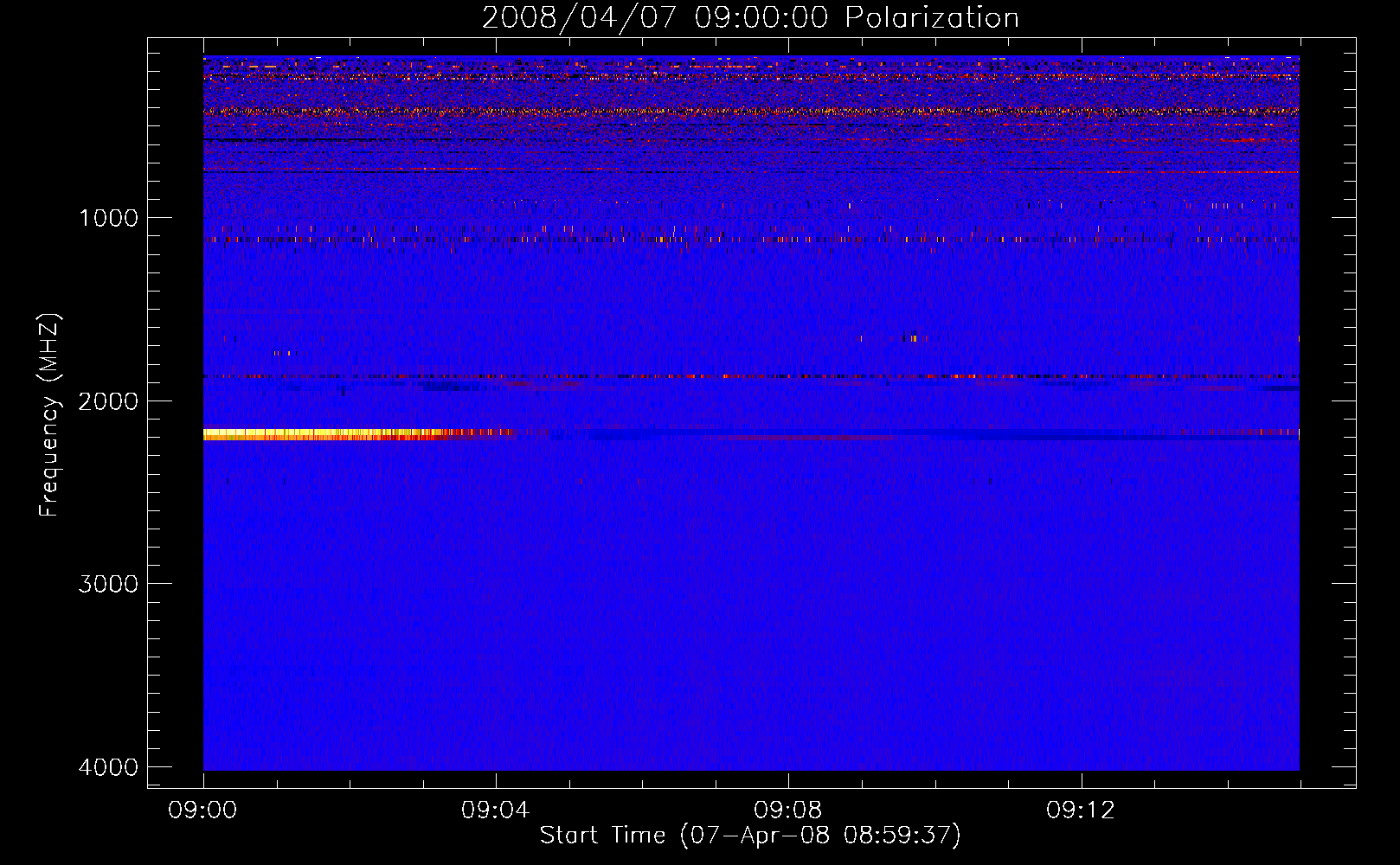Screen dimensions: 1400x865
Task: Click the 2000 frequency tick label
Action: pos(108,401)
